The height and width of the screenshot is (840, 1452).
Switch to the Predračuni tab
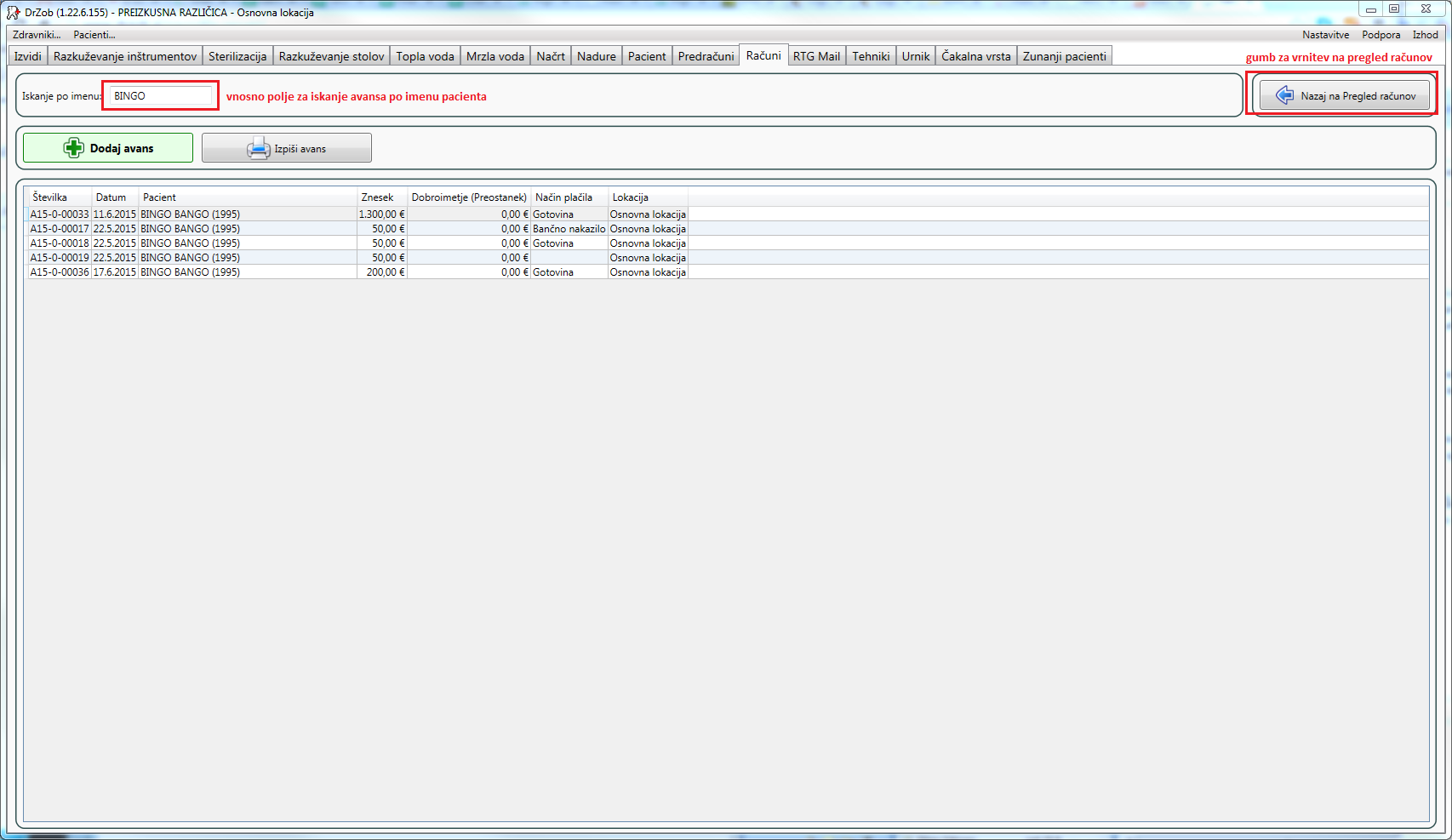click(706, 56)
